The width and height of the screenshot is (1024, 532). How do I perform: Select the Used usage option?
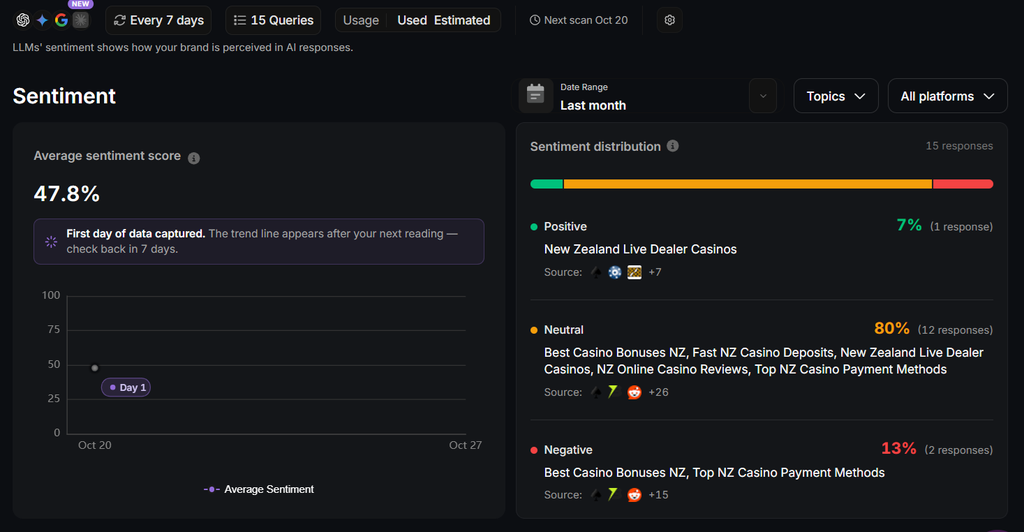click(x=412, y=20)
